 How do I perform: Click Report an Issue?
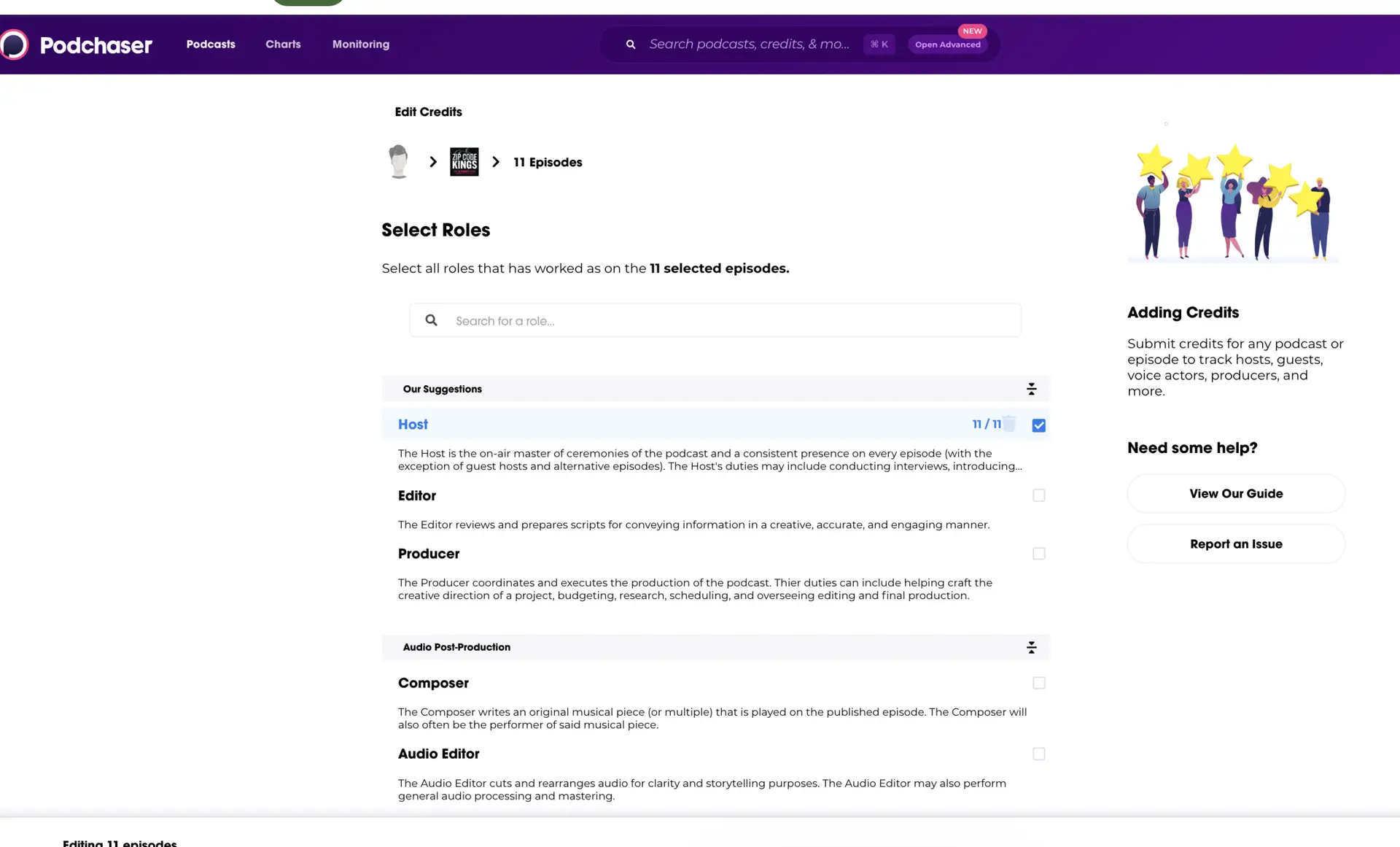pyautogui.click(x=1235, y=544)
